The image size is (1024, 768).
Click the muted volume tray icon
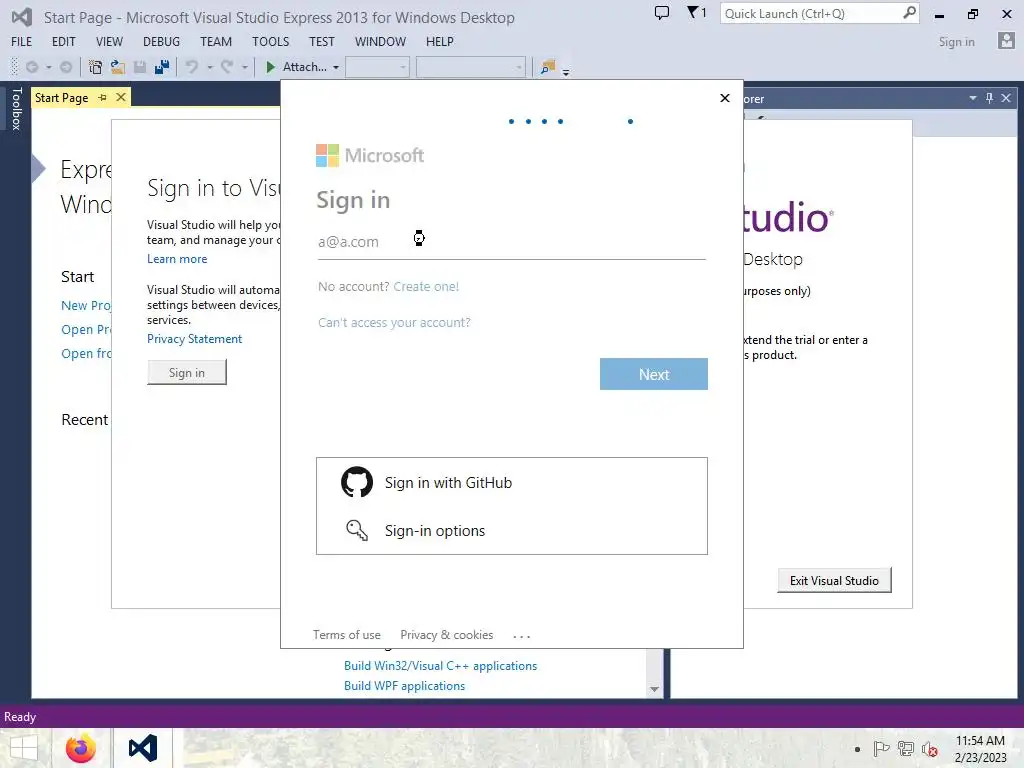coord(930,749)
